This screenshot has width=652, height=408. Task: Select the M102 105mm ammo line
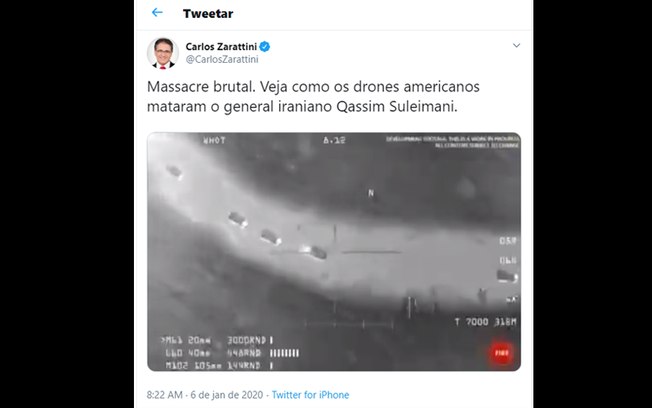(x=219, y=366)
